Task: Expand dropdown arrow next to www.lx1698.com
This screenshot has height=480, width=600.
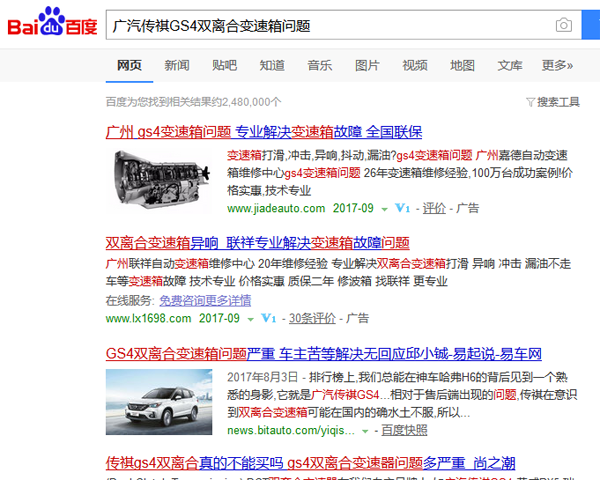Action: click(x=250, y=319)
